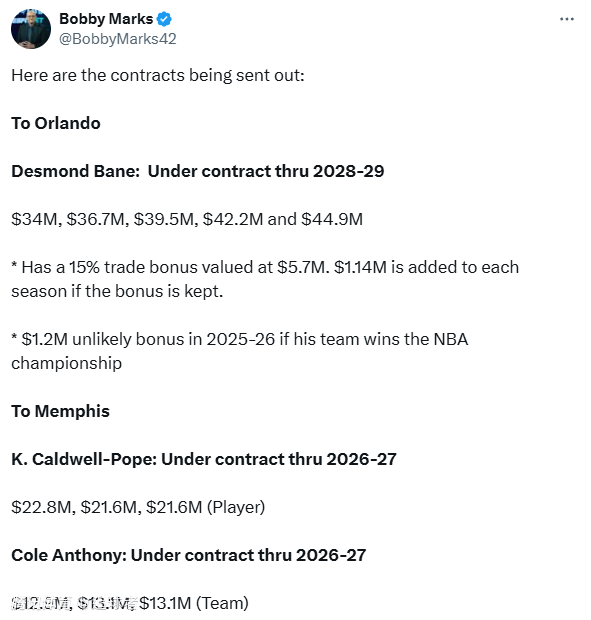The width and height of the screenshot is (591, 620).
Task: Click the $22.8M, $21.6M salary line
Action: 138,507
